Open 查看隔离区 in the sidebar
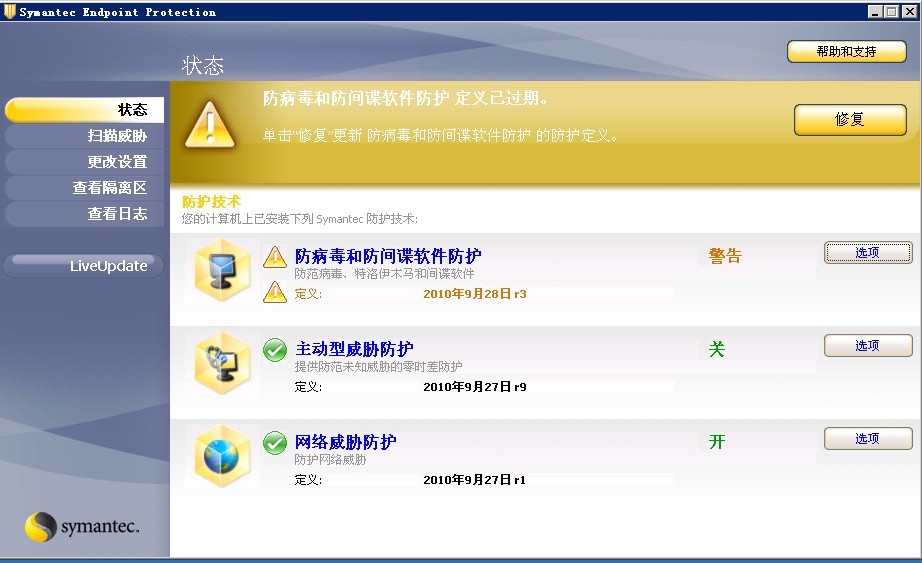 click(84, 188)
